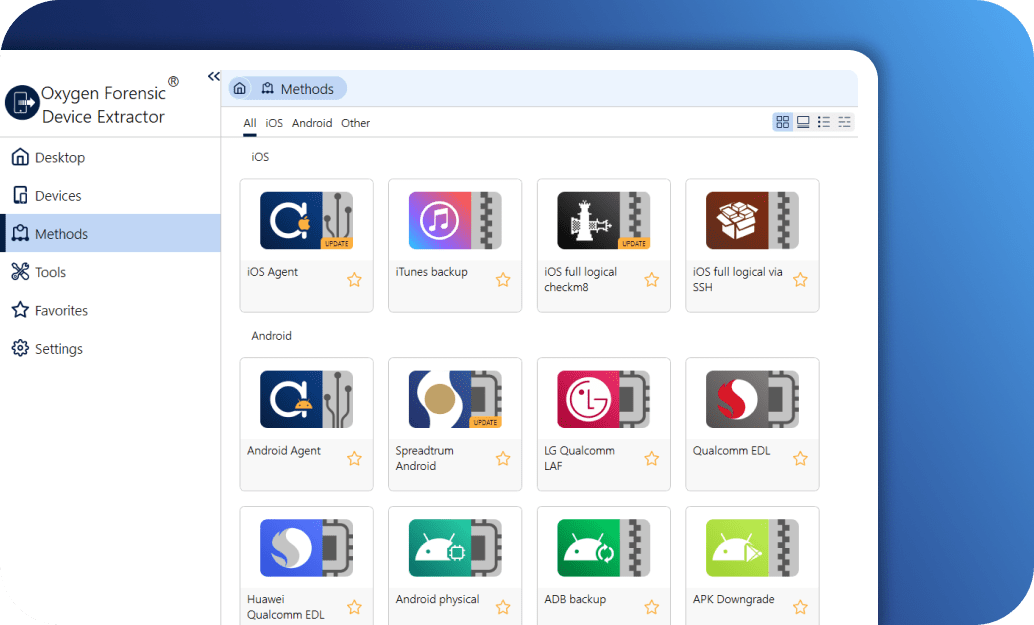
Task: Switch to the Other tab
Action: click(355, 123)
